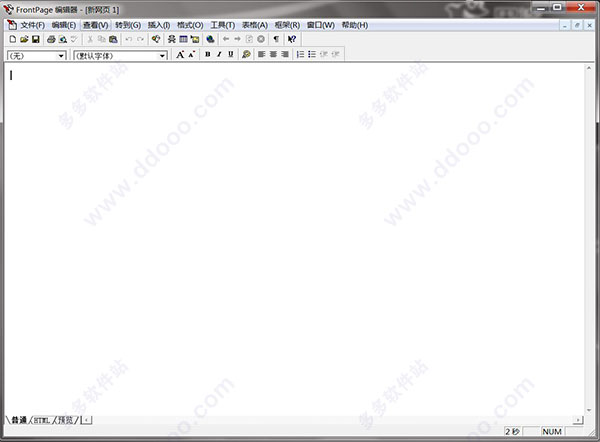Go forward with the right arrow icon
The width and height of the screenshot is (600, 442).
tap(238, 39)
